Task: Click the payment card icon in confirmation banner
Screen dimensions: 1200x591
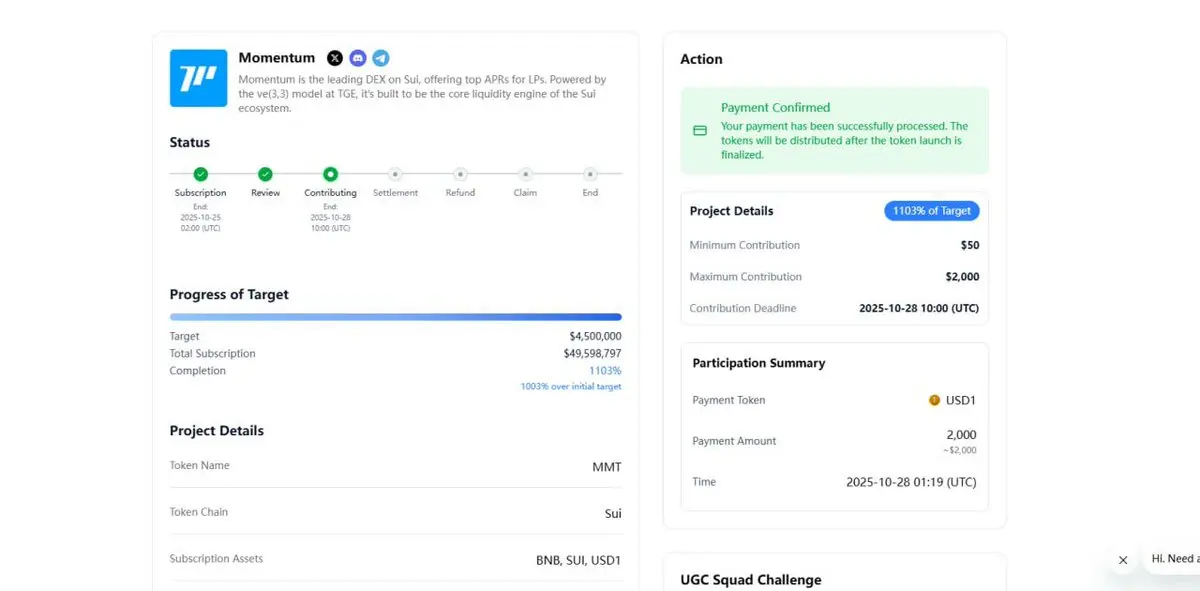Action: pyautogui.click(x=700, y=131)
